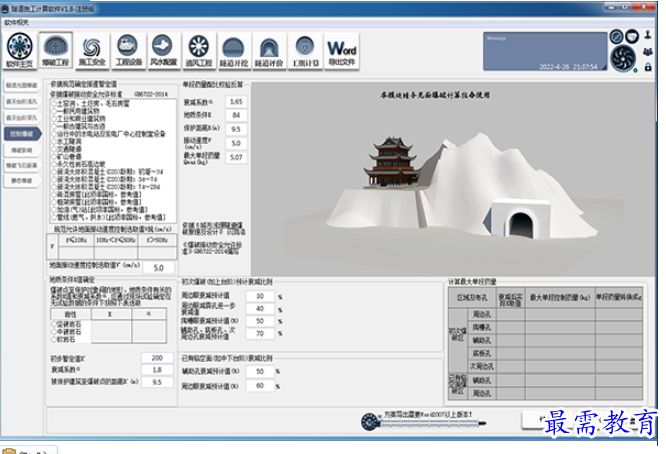Open the 施工安全 construction safety module

pyautogui.click(x=92, y=51)
